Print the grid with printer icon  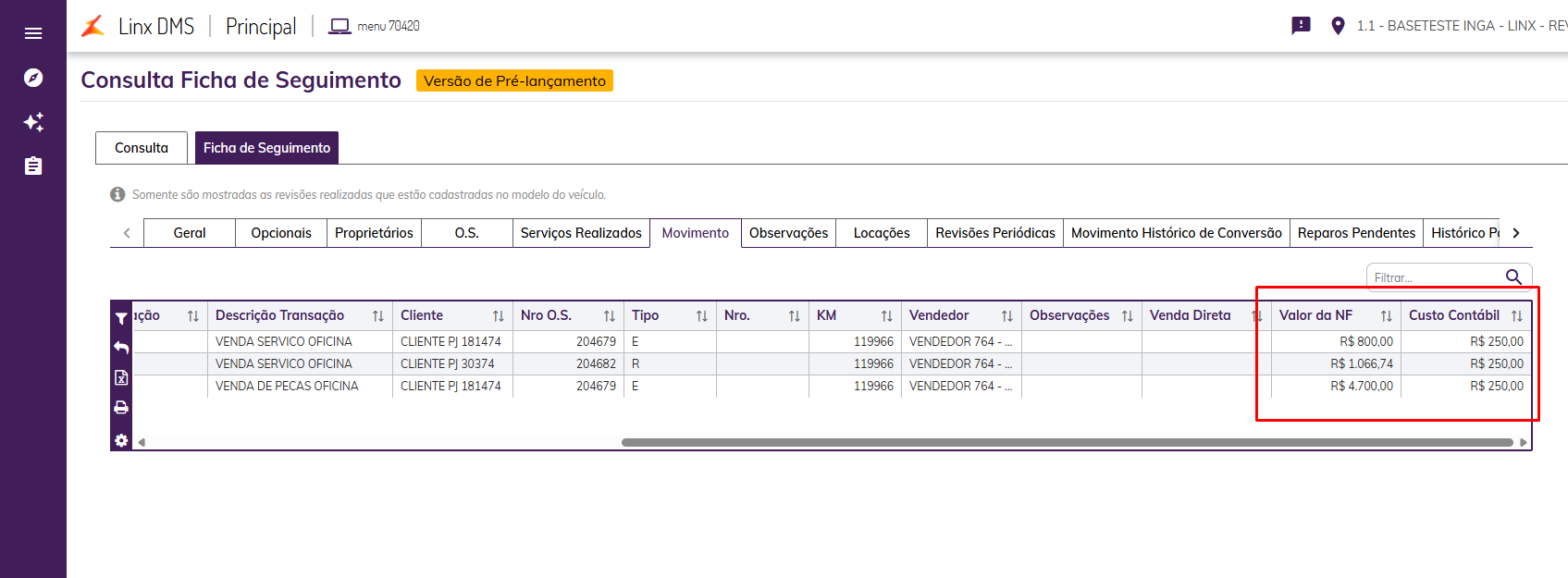[121, 407]
